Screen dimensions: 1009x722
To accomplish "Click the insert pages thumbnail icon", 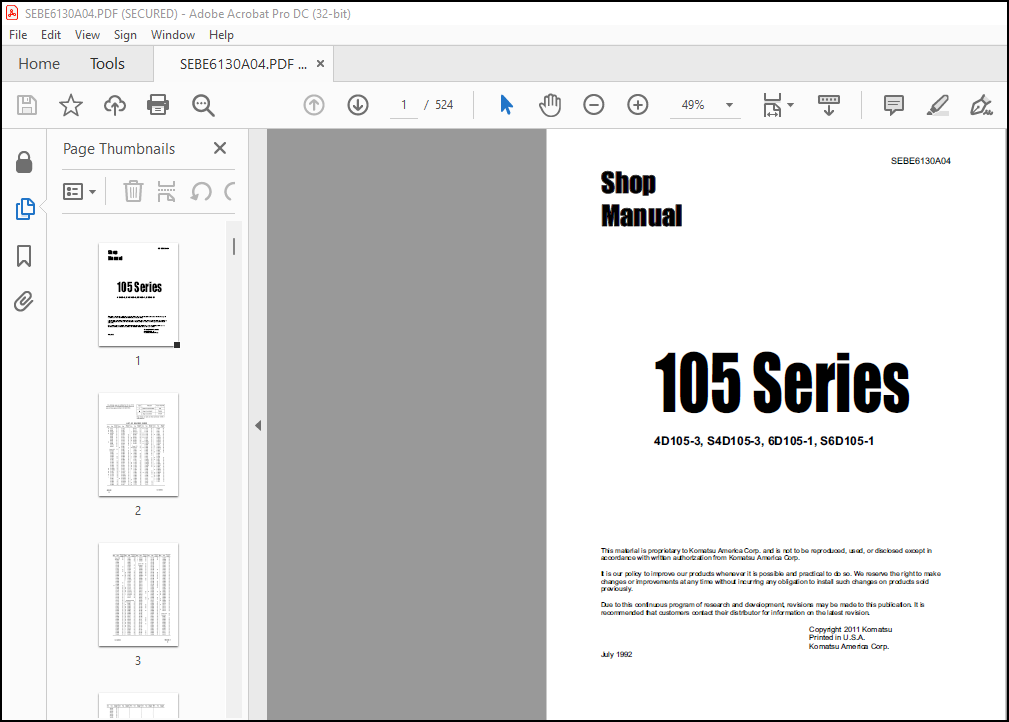I will tap(167, 191).
